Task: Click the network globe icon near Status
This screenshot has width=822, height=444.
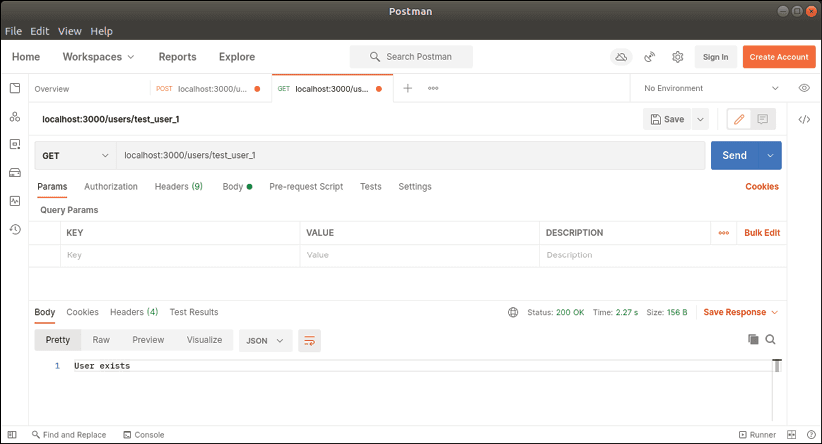Action: pyautogui.click(x=513, y=312)
